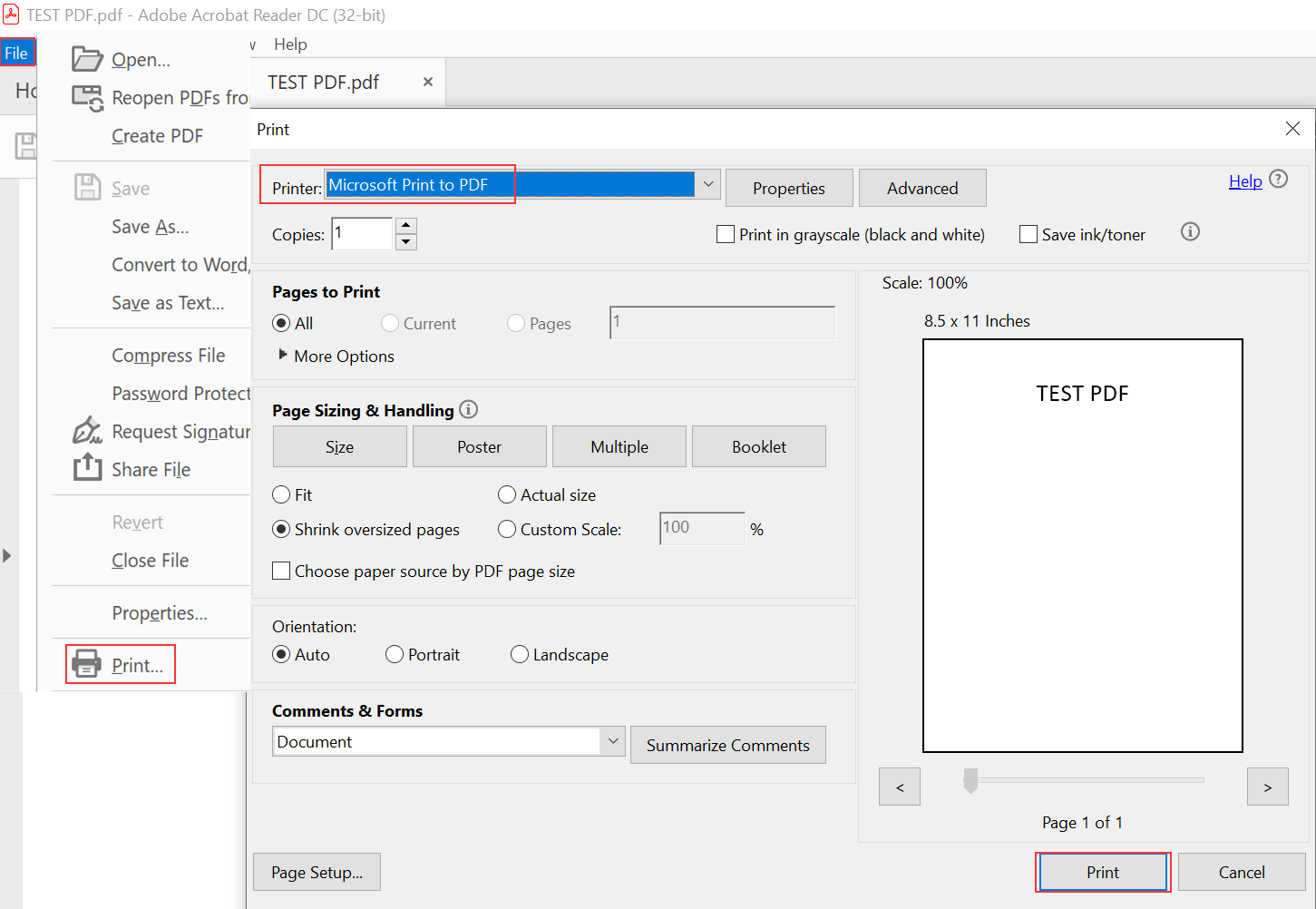Viewport: 1316px width, 909px height.
Task: Click the Open folder icon
Action: coord(87,60)
